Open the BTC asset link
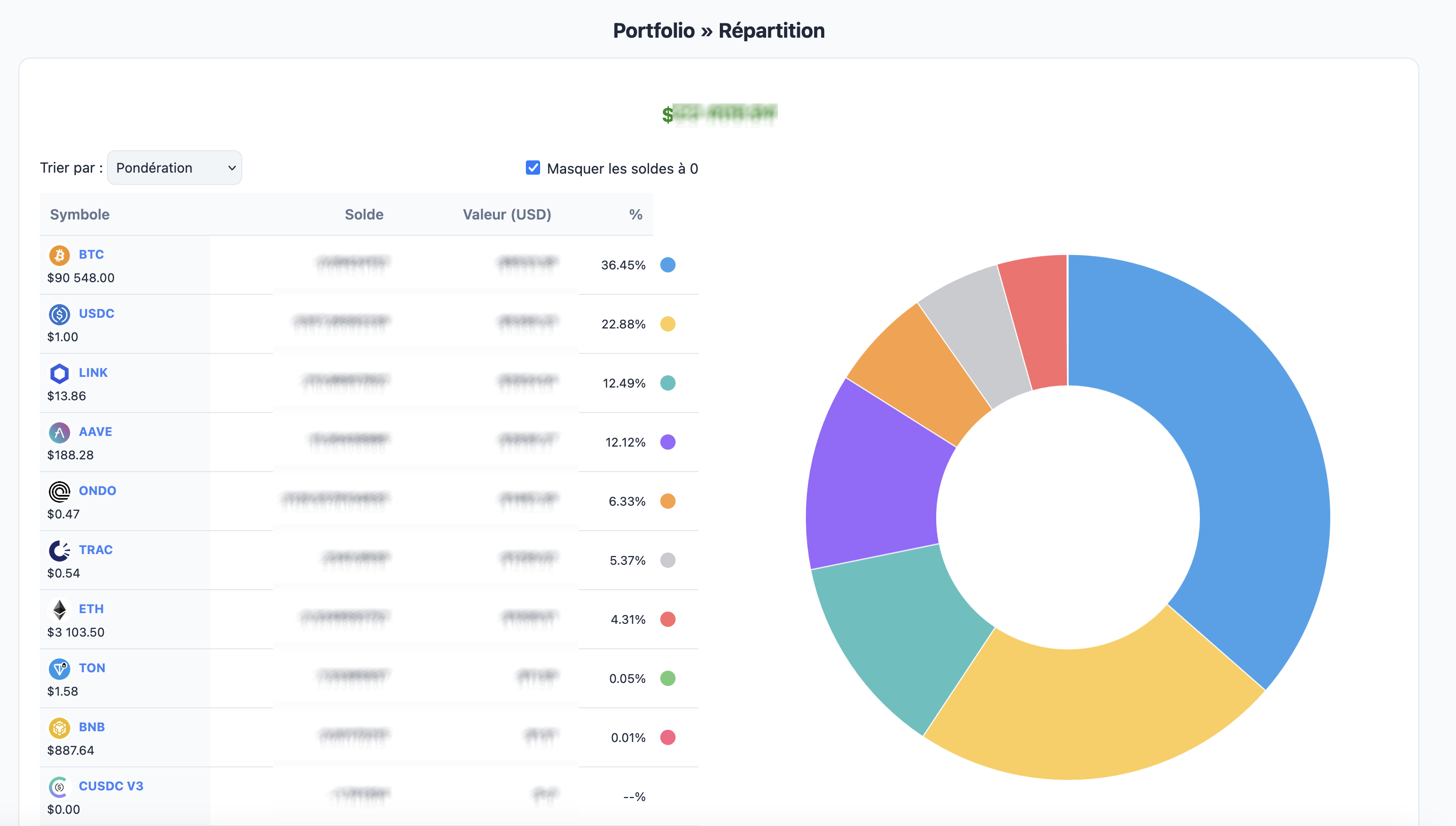1456x826 pixels. tap(91, 254)
